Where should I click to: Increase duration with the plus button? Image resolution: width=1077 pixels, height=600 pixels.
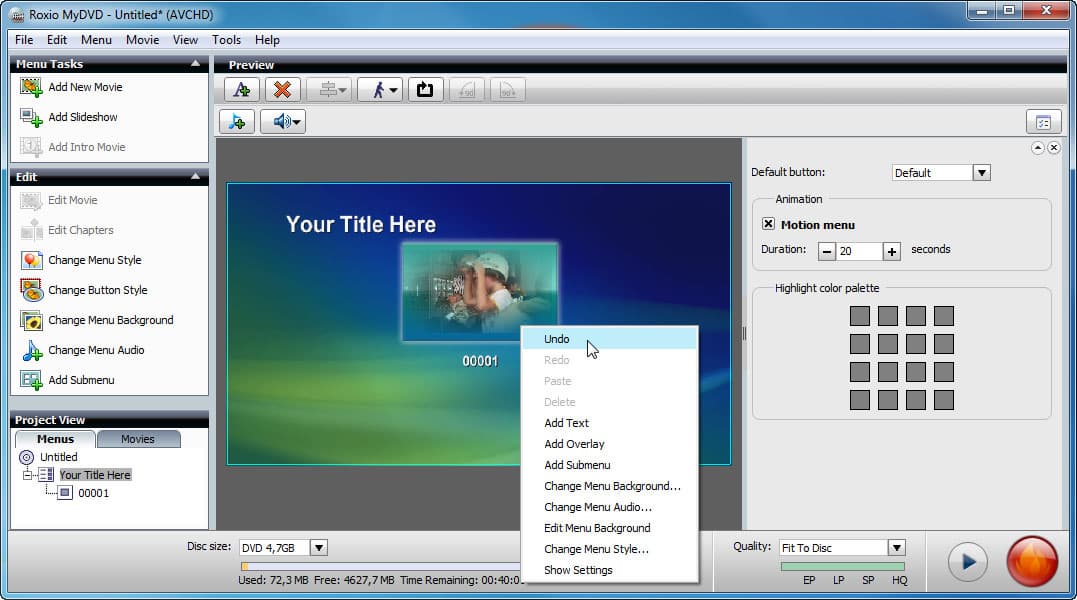[x=892, y=251]
